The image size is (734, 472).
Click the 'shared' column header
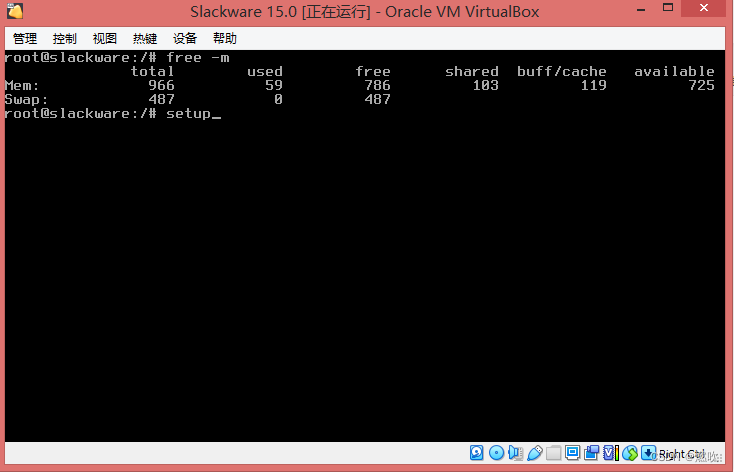(x=472, y=71)
